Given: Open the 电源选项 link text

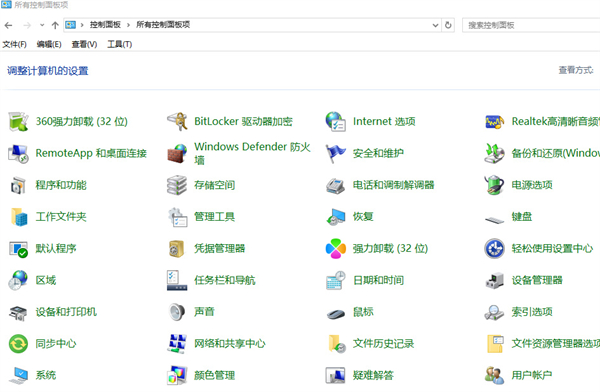Looking at the screenshot, I should pyautogui.click(x=532, y=185).
